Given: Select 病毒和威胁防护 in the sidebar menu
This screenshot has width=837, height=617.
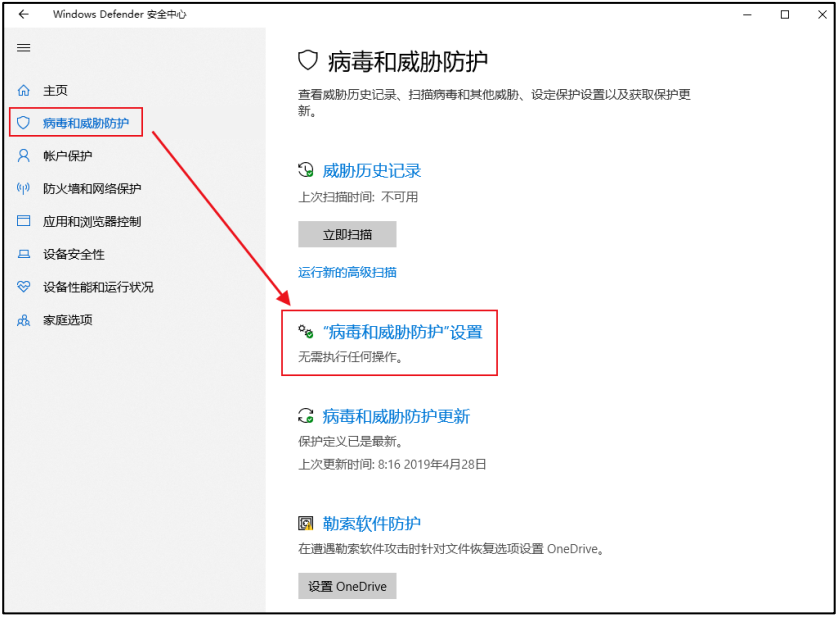Looking at the screenshot, I should point(85,122).
